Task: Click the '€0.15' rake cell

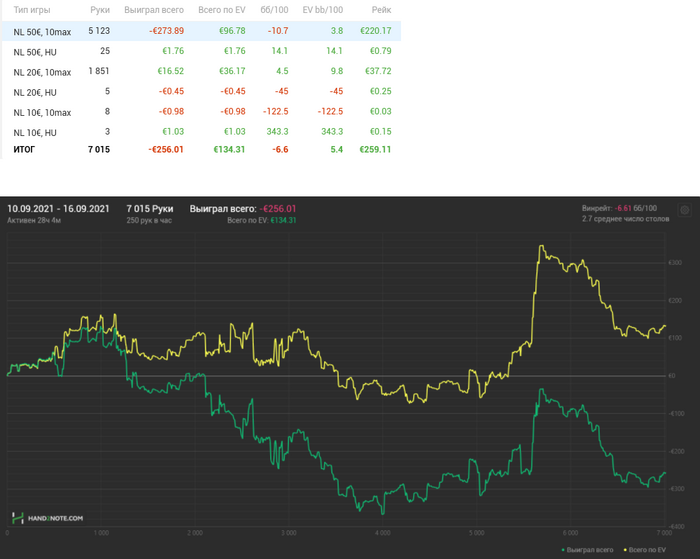Action: (380, 131)
